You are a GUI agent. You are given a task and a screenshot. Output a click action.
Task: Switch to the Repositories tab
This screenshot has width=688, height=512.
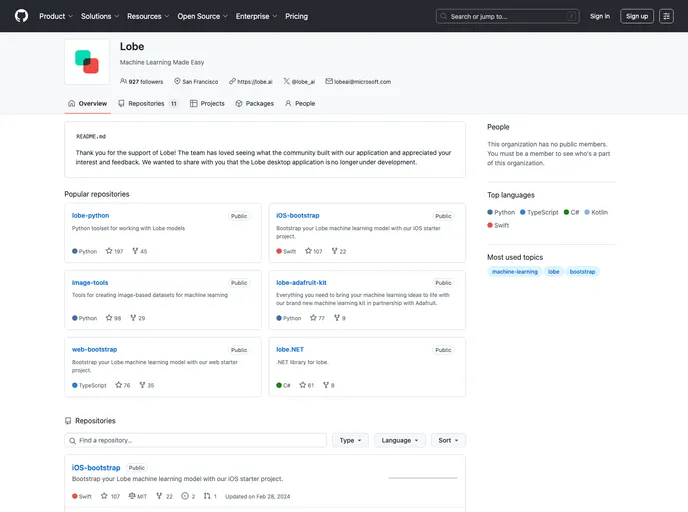tap(148, 104)
